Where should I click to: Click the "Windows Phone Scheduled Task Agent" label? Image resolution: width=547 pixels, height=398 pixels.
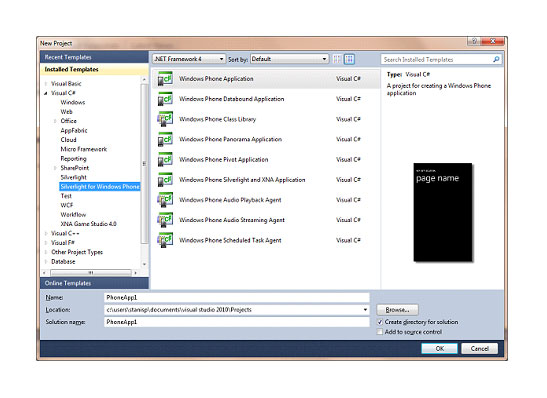pyautogui.click(x=230, y=240)
